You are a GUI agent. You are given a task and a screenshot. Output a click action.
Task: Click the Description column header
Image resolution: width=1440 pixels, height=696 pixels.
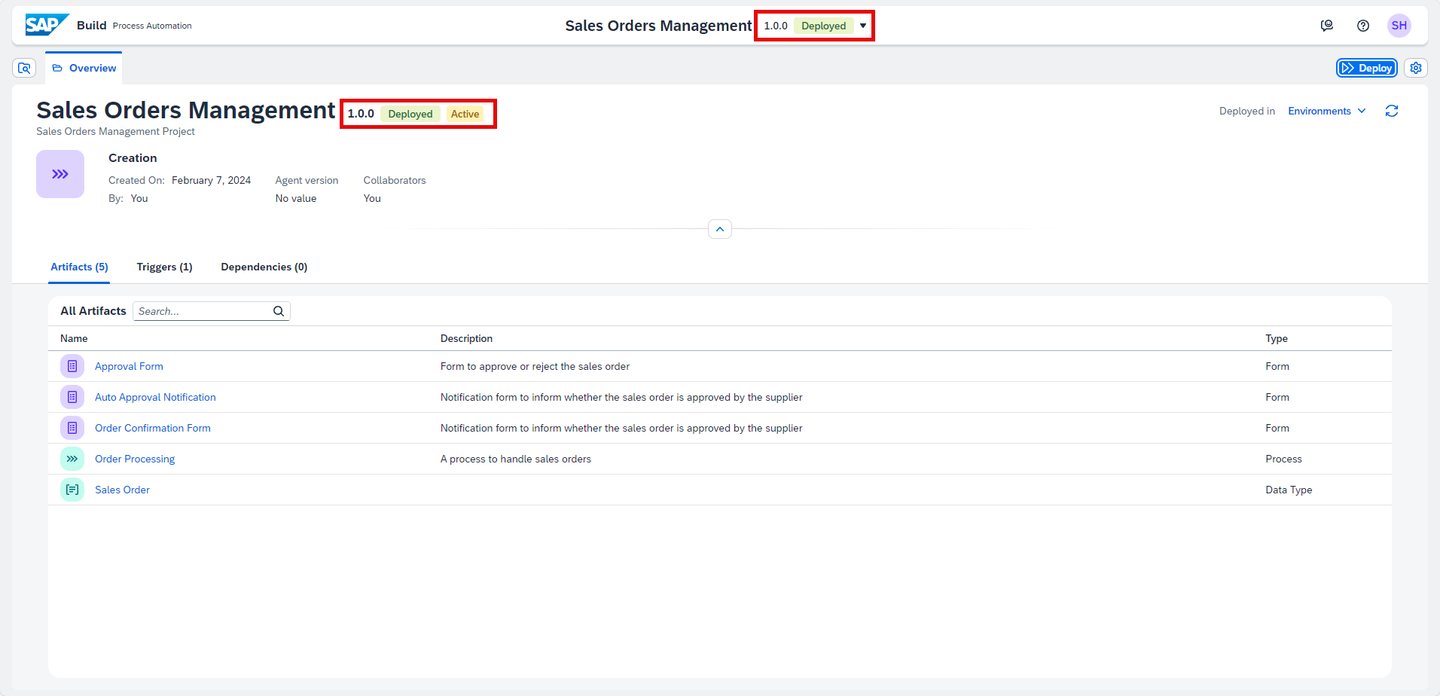(467, 339)
